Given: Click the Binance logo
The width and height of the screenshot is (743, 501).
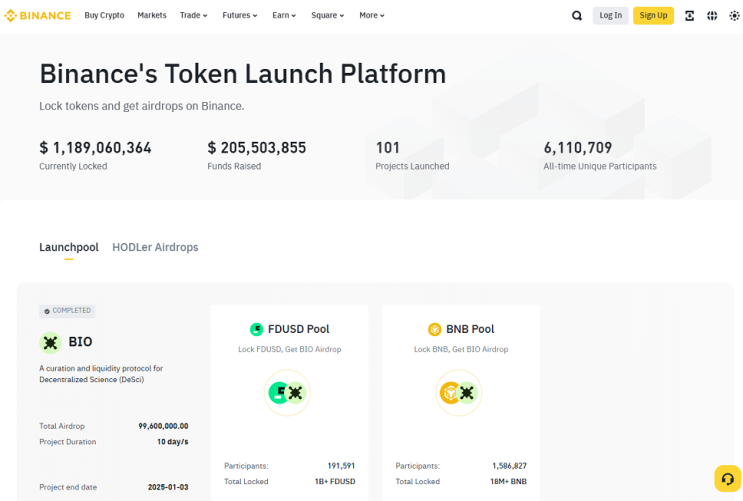Looking at the screenshot, I should 37,16.
